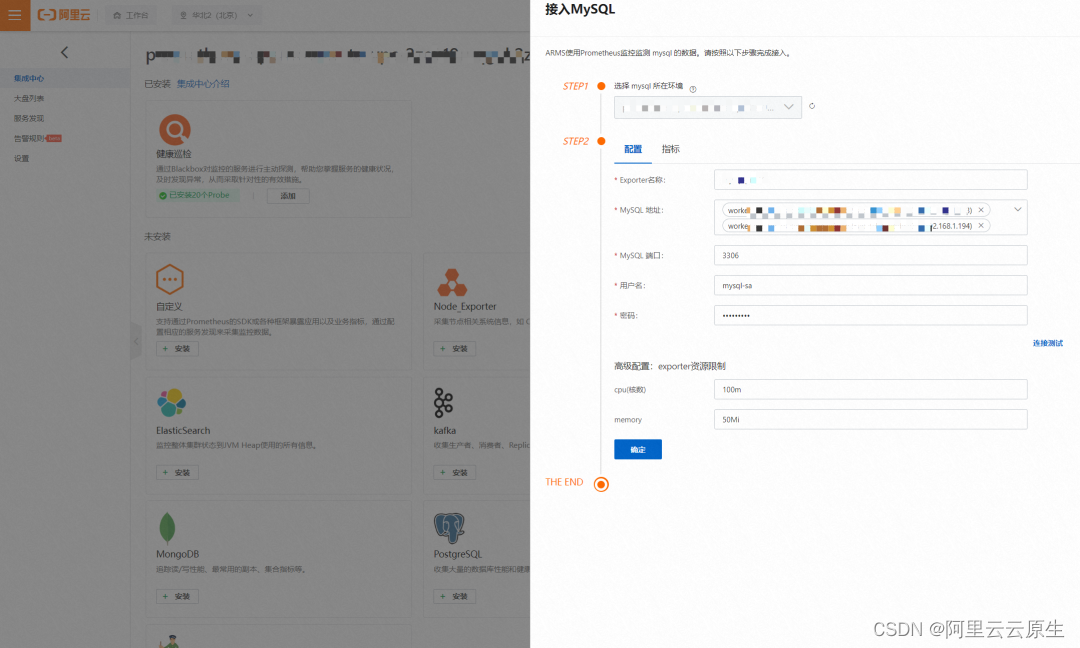The width and height of the screenshot is (1080, 648).
Task: Select 服务发现 in the sidebar
Action: pyautogui.click(x=29, y=118)
